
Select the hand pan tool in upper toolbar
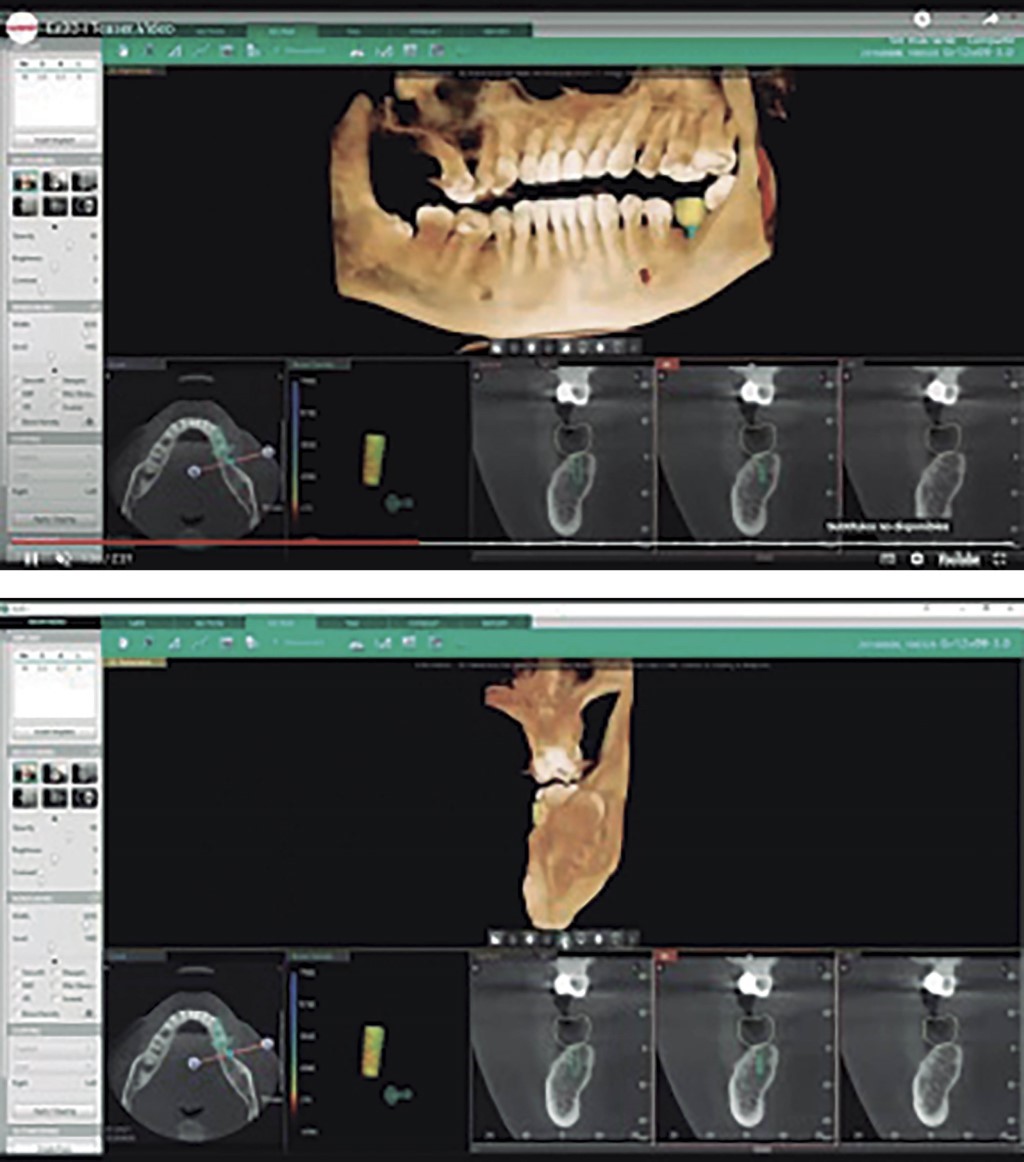pos(123,51)
